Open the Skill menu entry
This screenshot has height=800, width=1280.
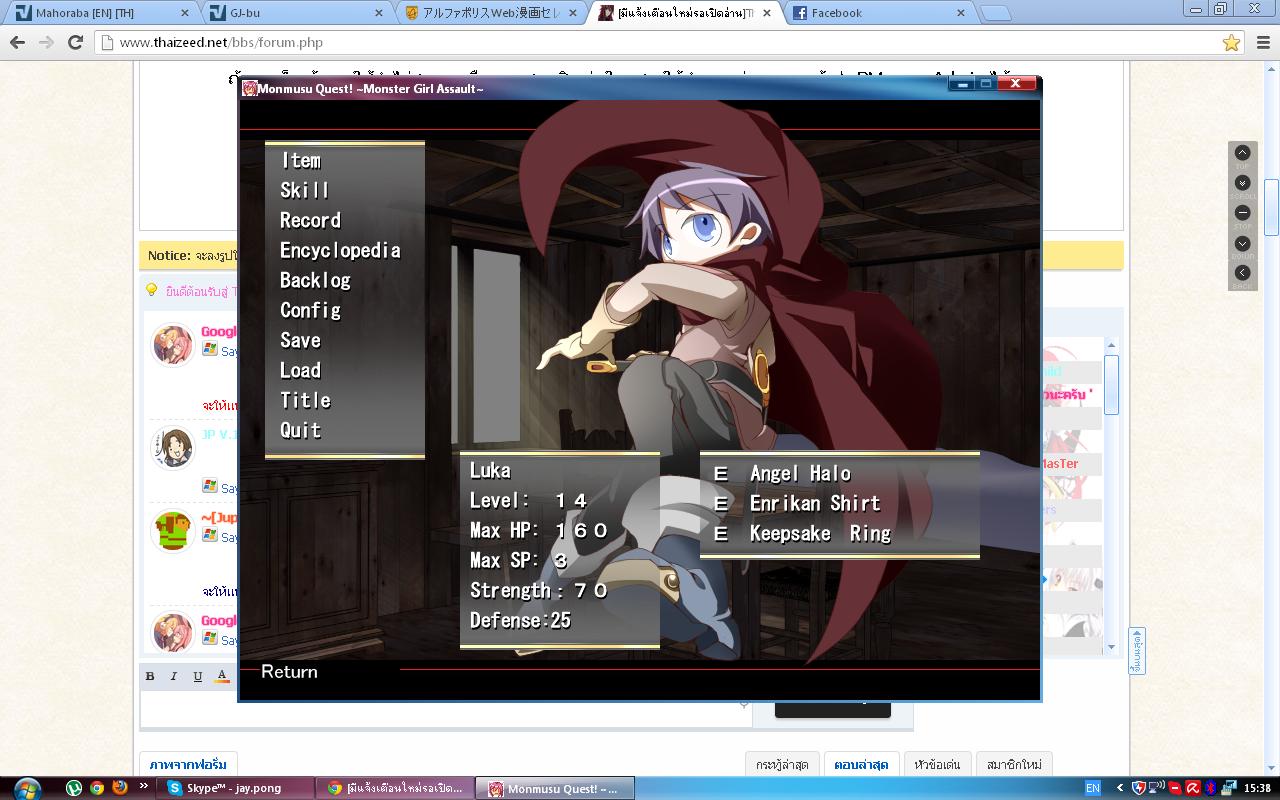click(304, 190)
